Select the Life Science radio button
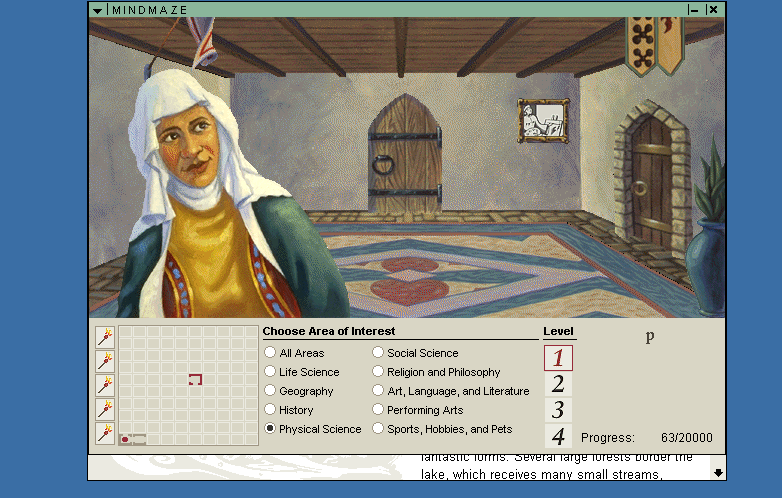 270,371
